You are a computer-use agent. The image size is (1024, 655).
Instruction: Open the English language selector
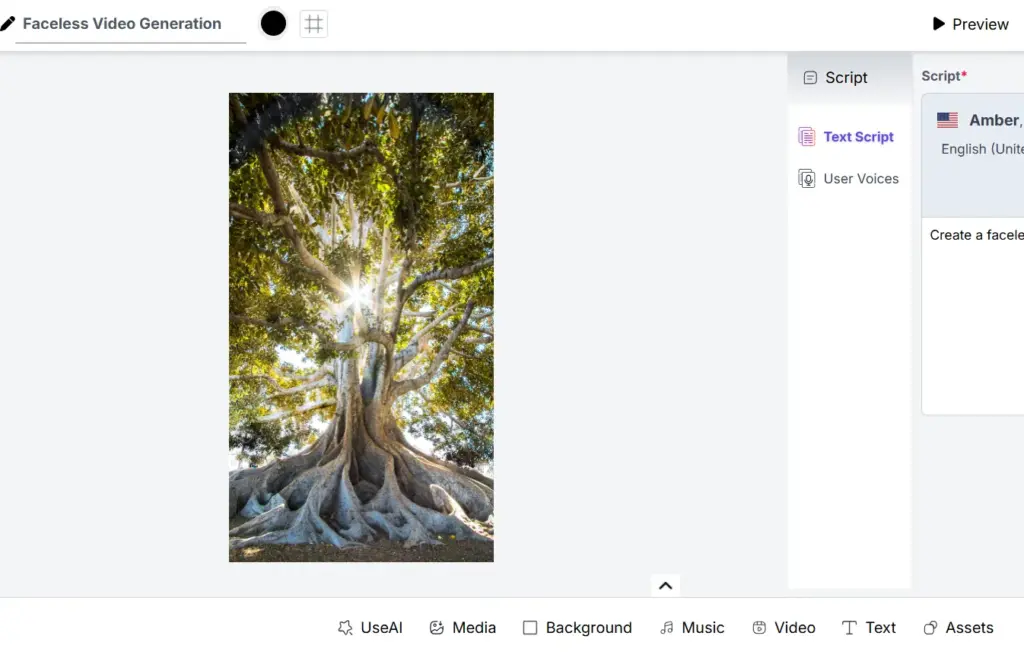pos(981,148)
